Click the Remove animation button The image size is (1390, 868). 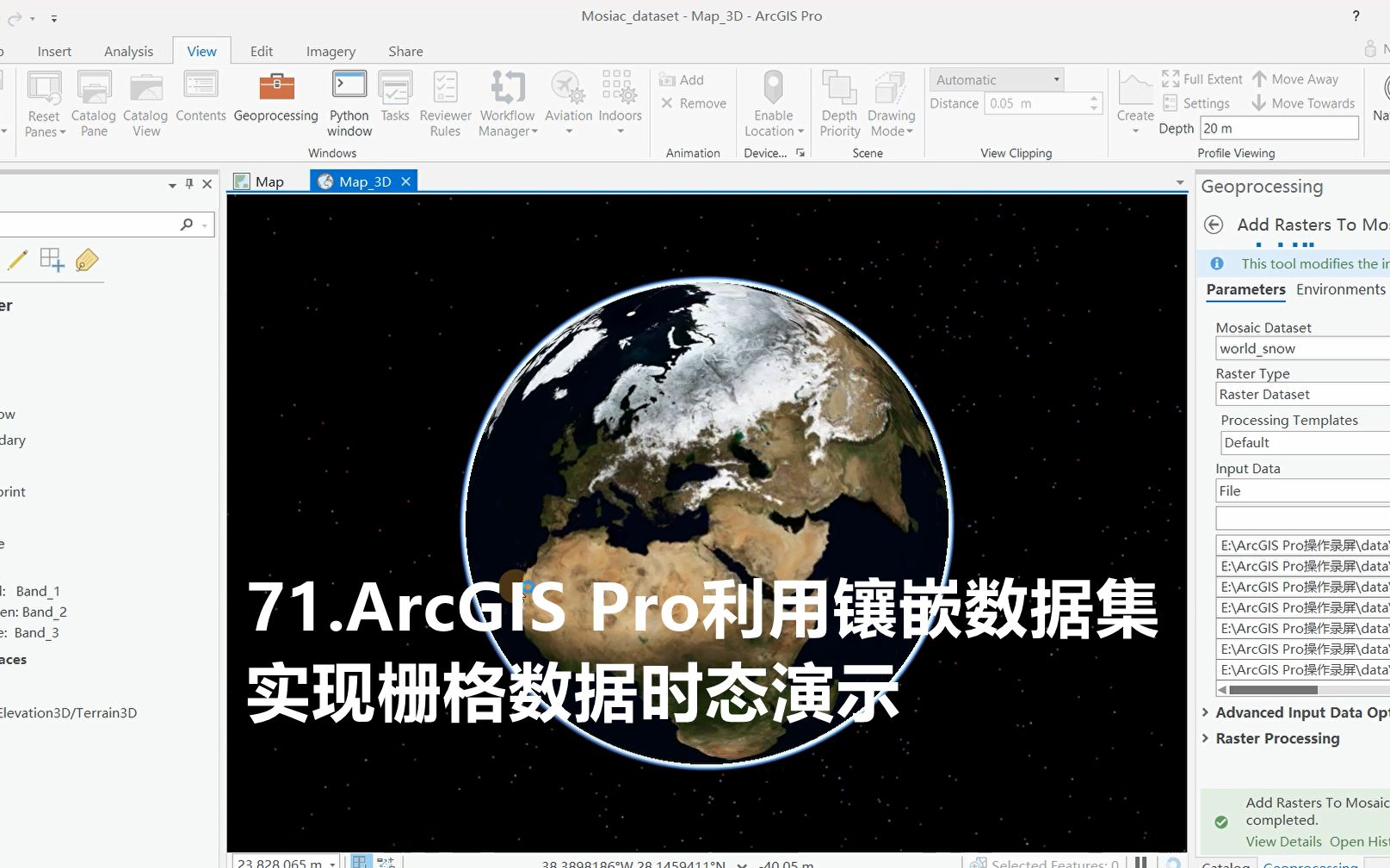692,102
